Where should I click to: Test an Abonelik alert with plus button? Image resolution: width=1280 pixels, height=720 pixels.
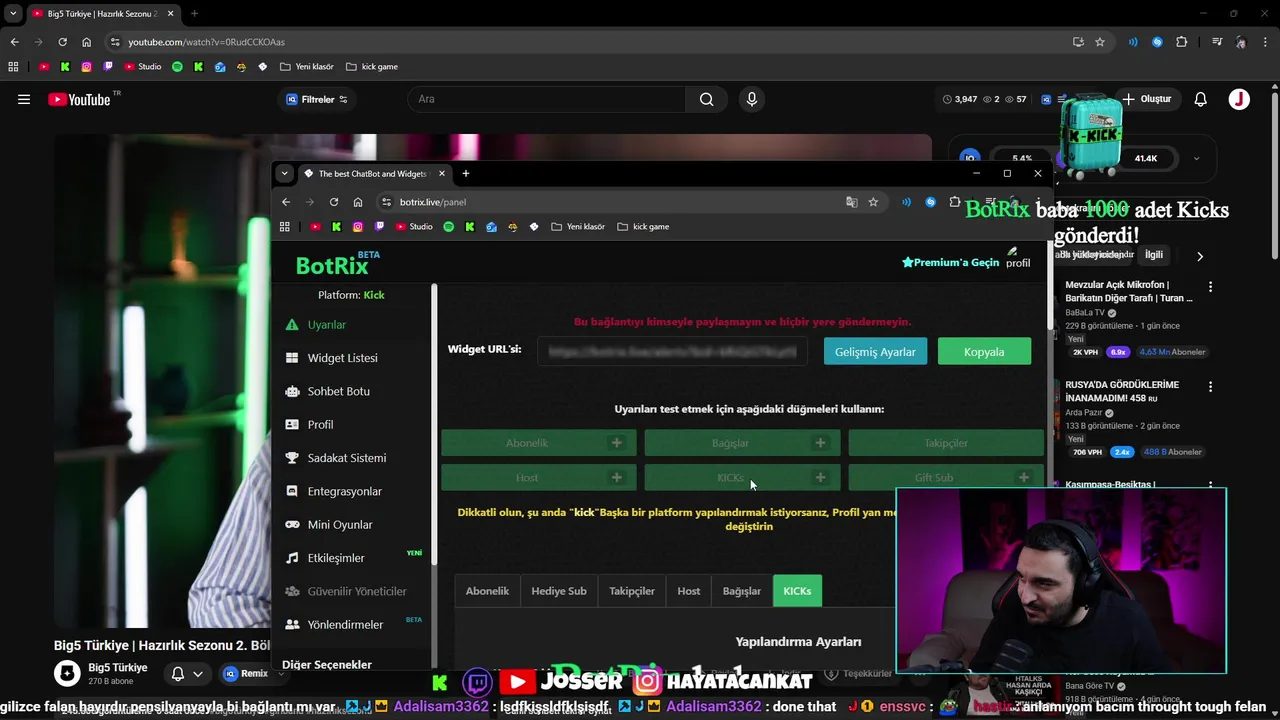click(x=617, y=443)
